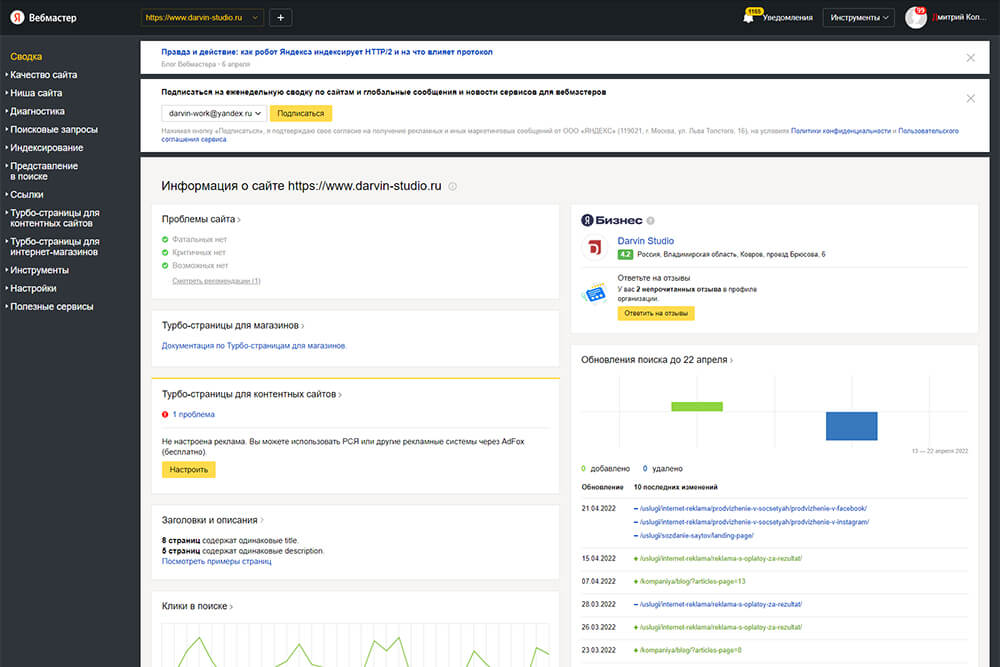
Task: Click green check next to Возможных нет
Action: coord(165,265)
